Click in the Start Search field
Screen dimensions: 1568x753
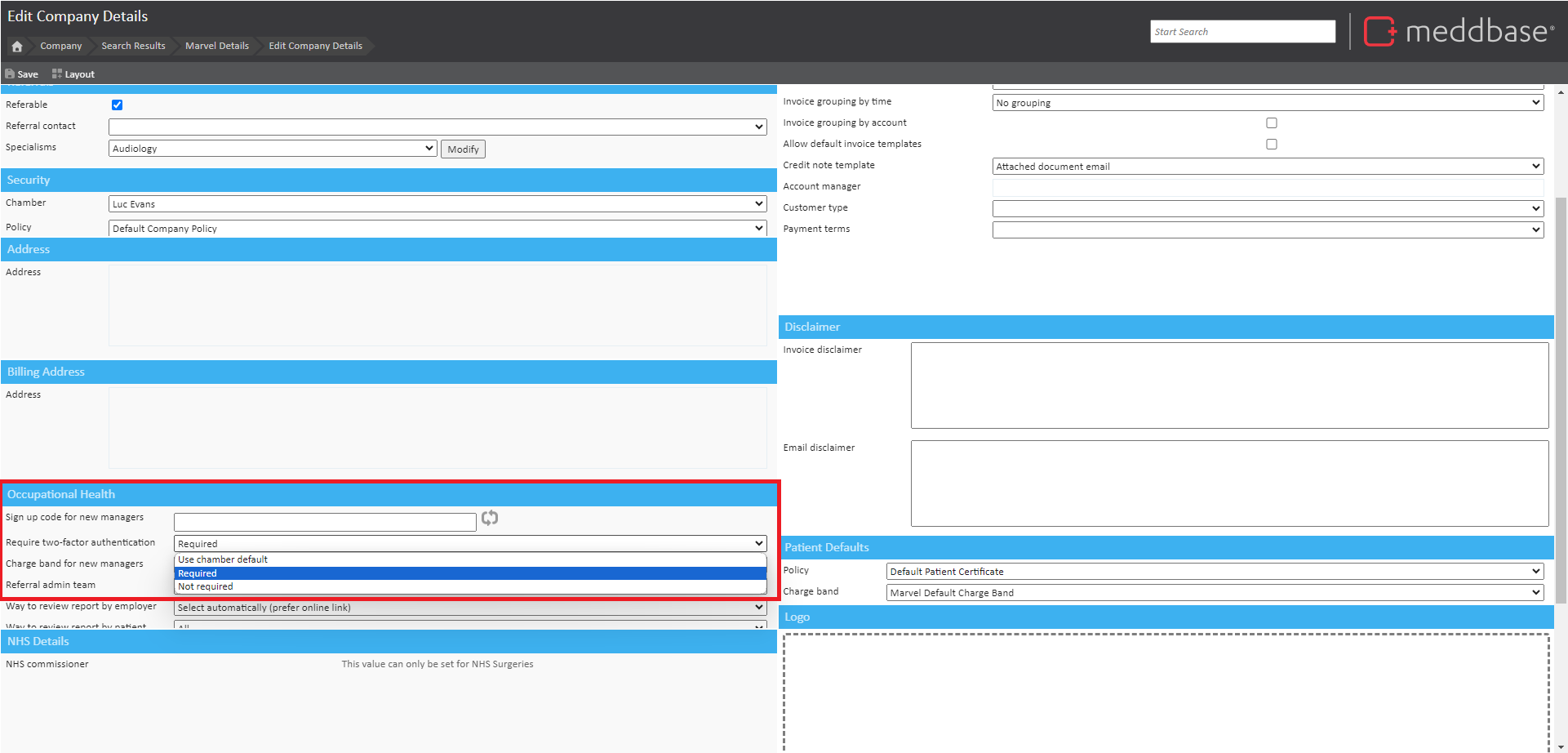click(1242, 32)
